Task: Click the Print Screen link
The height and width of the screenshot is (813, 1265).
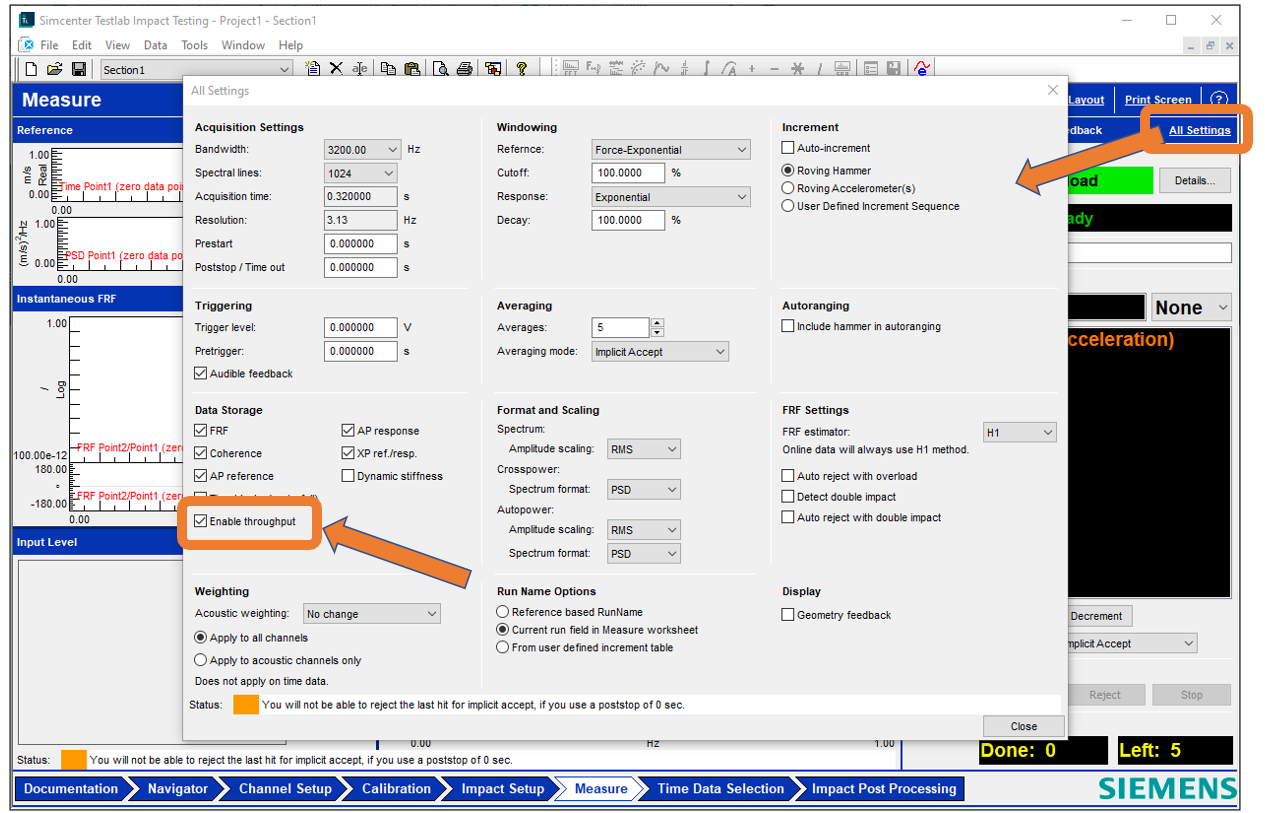Action: [x=1157, y=100]
